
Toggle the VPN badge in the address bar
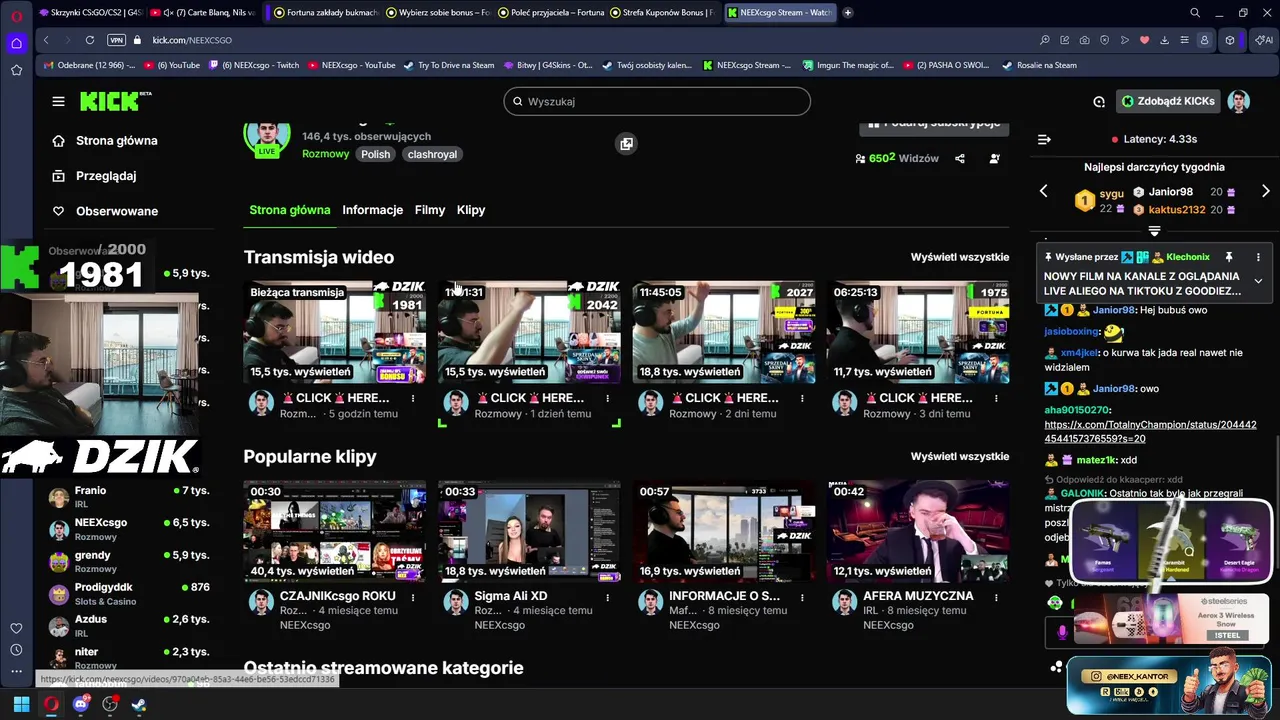click(x=116, y=40)
